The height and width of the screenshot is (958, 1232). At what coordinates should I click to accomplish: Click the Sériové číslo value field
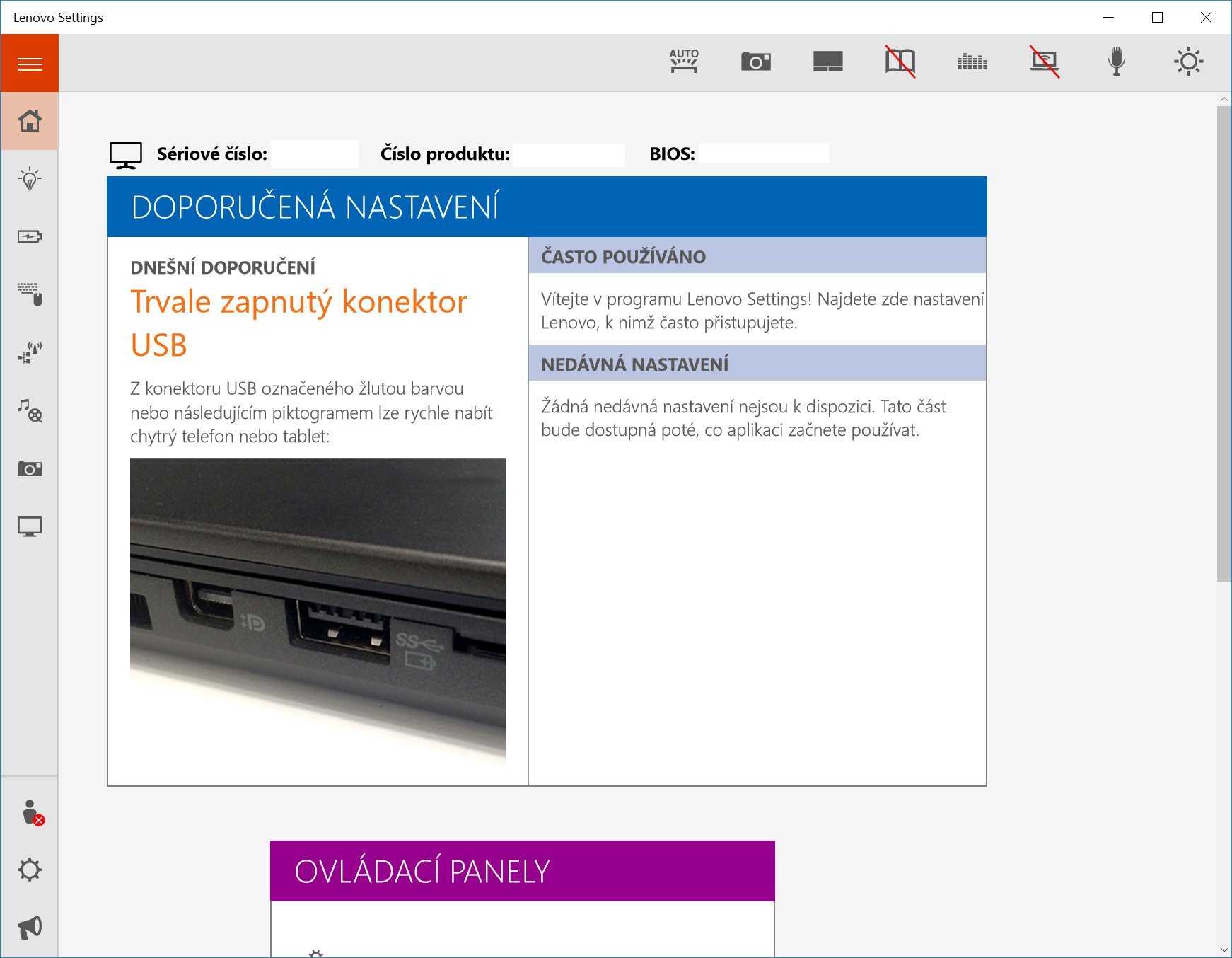click(x=315, y=154)
